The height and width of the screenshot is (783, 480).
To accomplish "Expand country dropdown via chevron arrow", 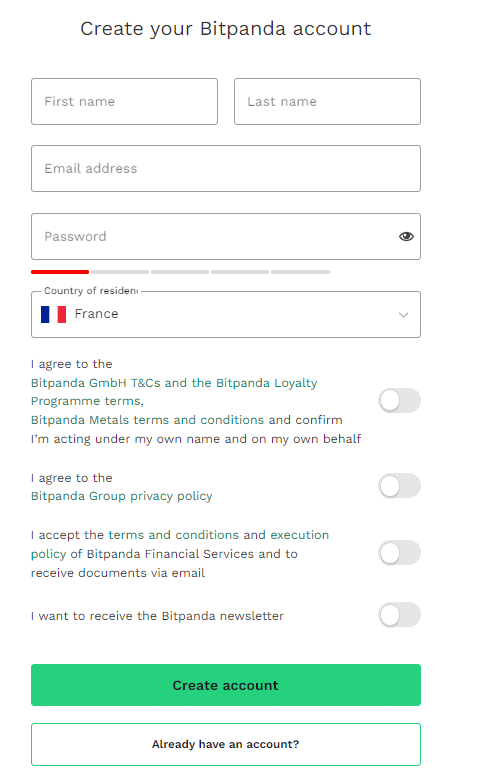I will [403, 315].
